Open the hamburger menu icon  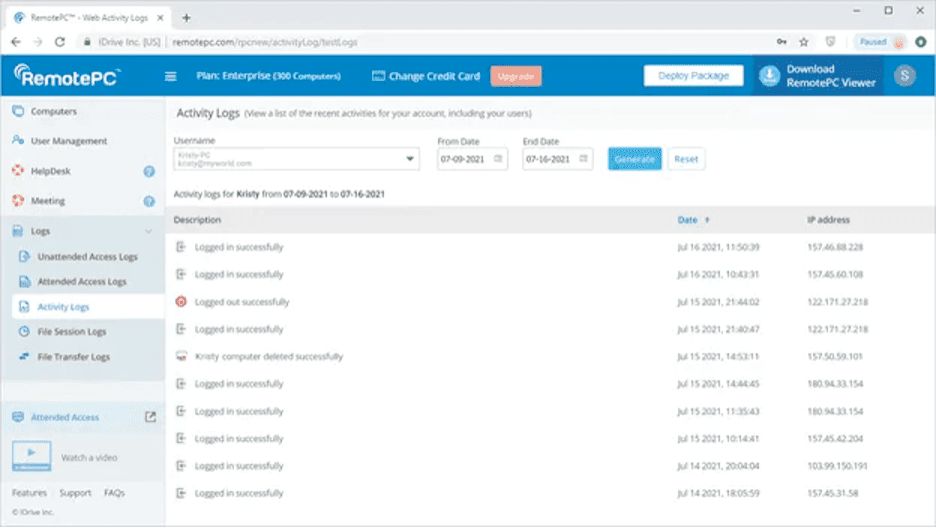[x=170, y=76]
